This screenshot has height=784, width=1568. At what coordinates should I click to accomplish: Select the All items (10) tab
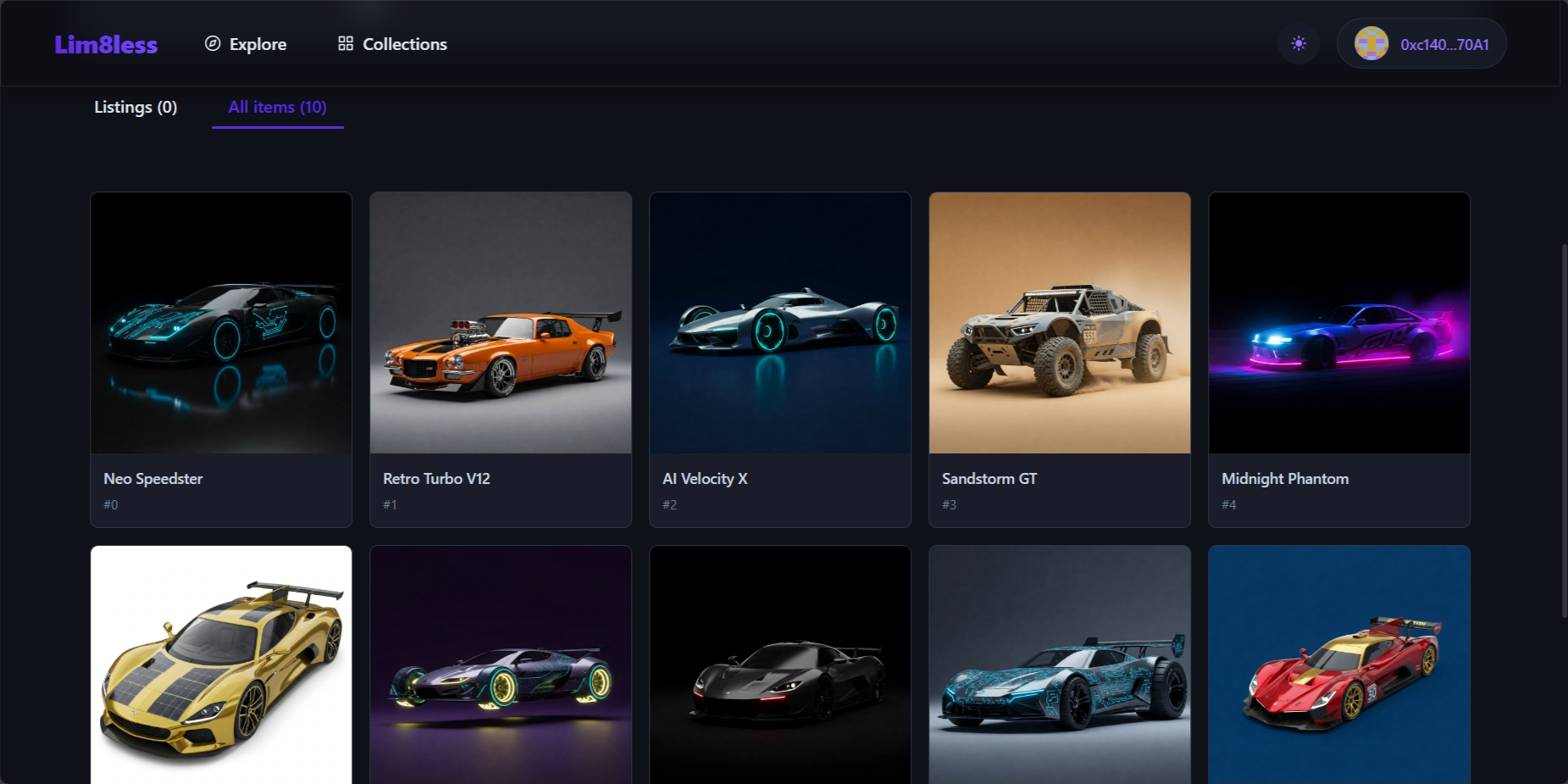tap(277, 108)
